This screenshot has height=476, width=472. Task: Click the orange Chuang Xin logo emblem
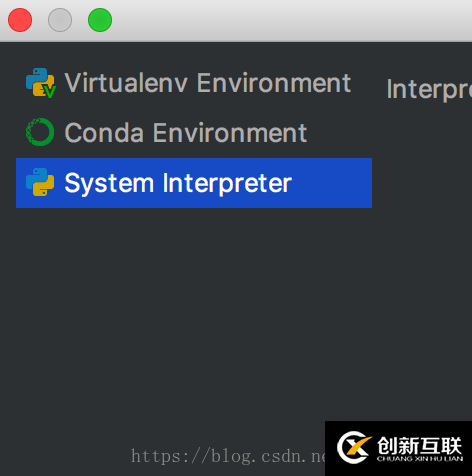[x=354, y=447]
